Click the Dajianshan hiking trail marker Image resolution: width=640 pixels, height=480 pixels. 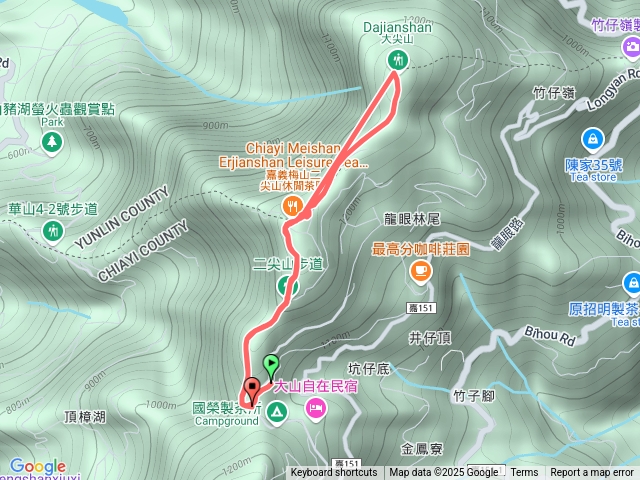(398, 60)
